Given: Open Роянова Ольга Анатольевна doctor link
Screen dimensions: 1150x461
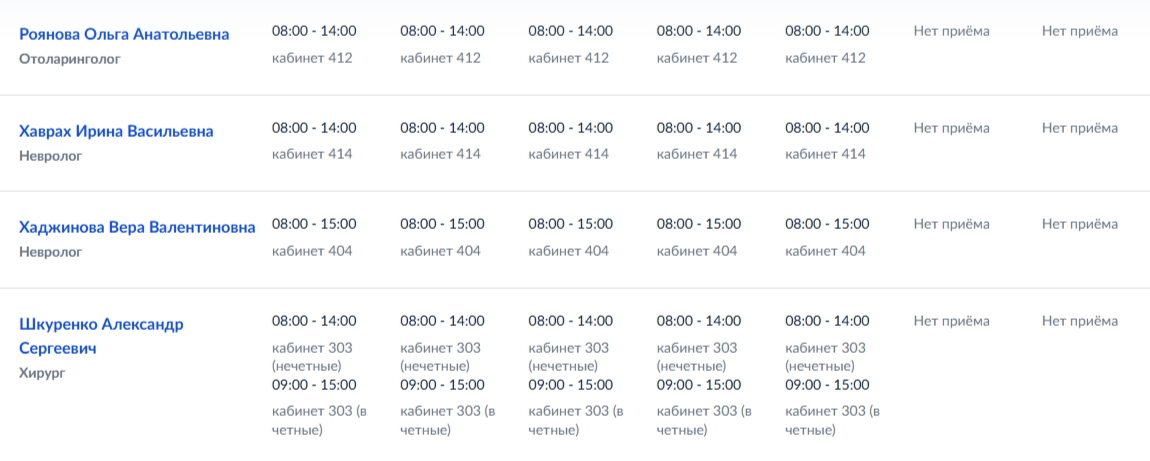Looking at the screenshot, I should coord(124,35).
